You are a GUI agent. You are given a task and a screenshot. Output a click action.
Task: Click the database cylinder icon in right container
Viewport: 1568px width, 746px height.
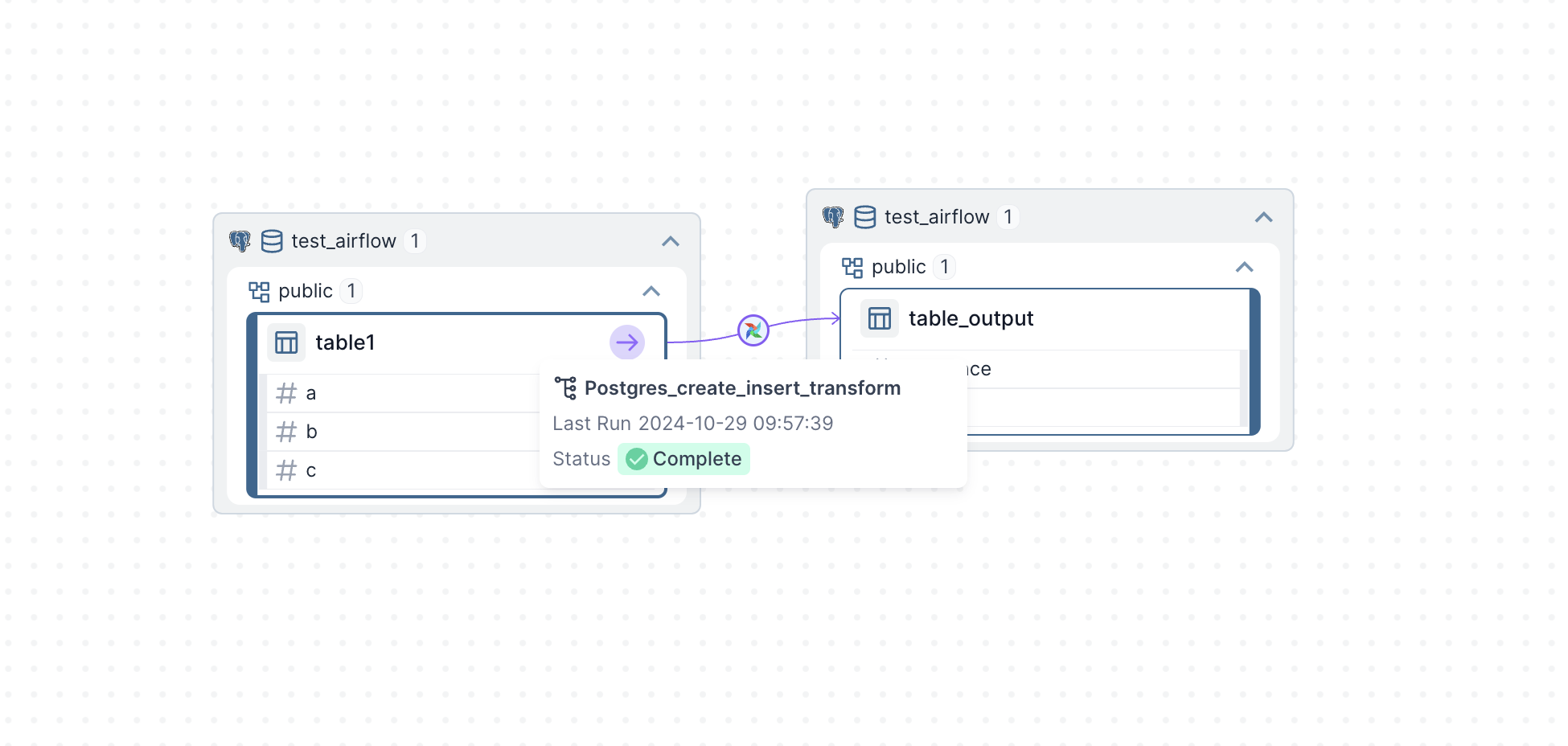pos(864,217)
